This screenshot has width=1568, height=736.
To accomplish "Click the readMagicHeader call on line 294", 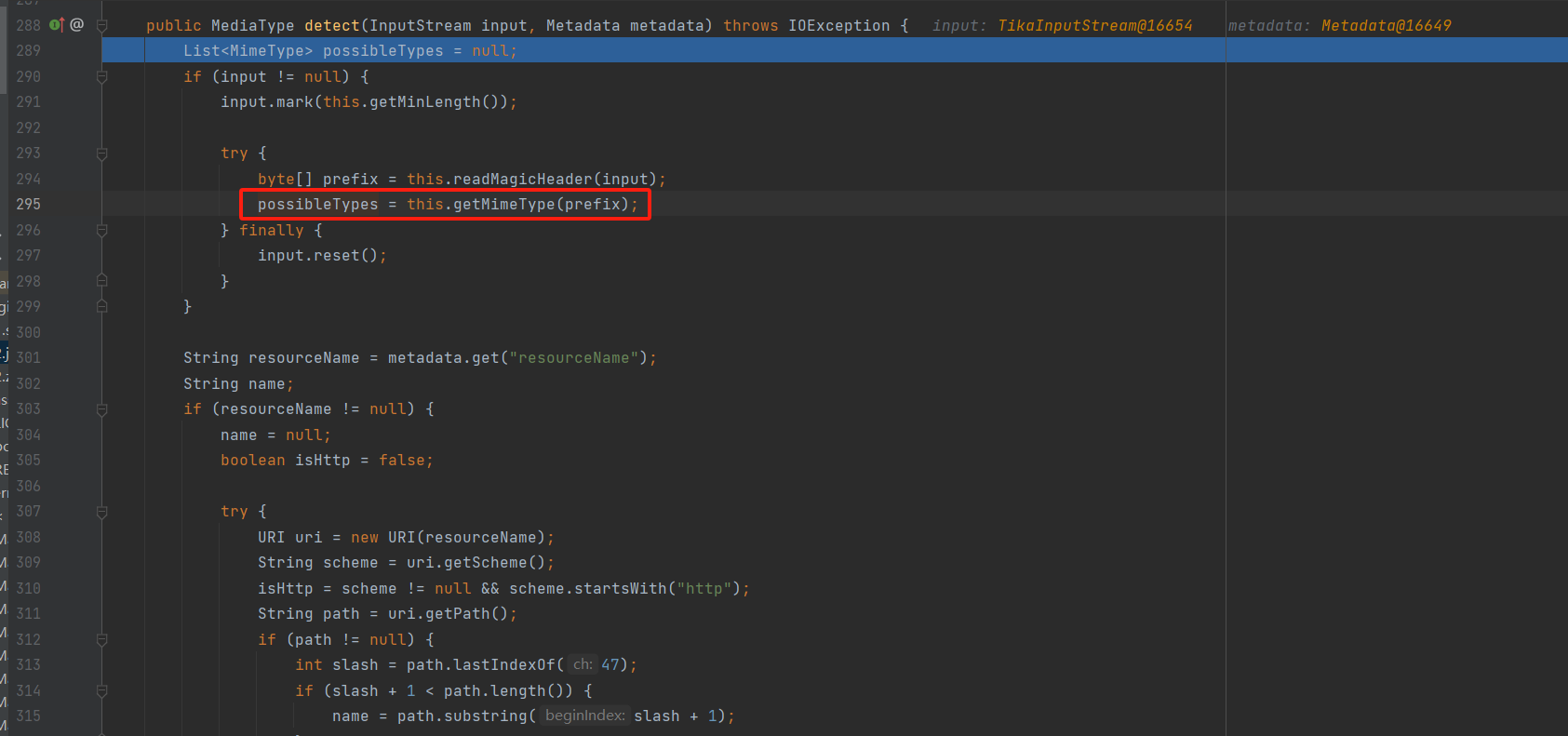I will click(x=522, y=179).
